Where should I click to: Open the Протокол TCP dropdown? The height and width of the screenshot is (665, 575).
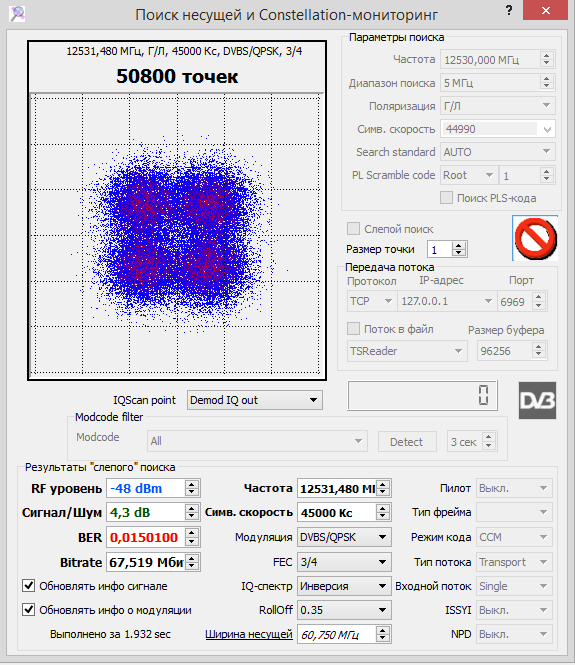point(372,301)
